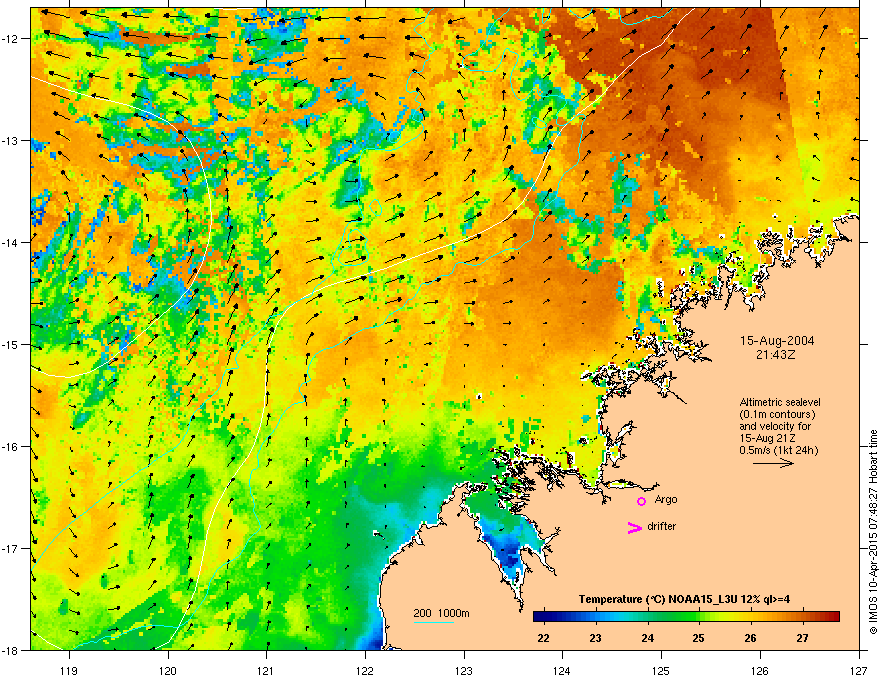Click the 119 longitude axis label
Image resolution: width=880 pixels, height=680 pixels.
pos(70,670)
